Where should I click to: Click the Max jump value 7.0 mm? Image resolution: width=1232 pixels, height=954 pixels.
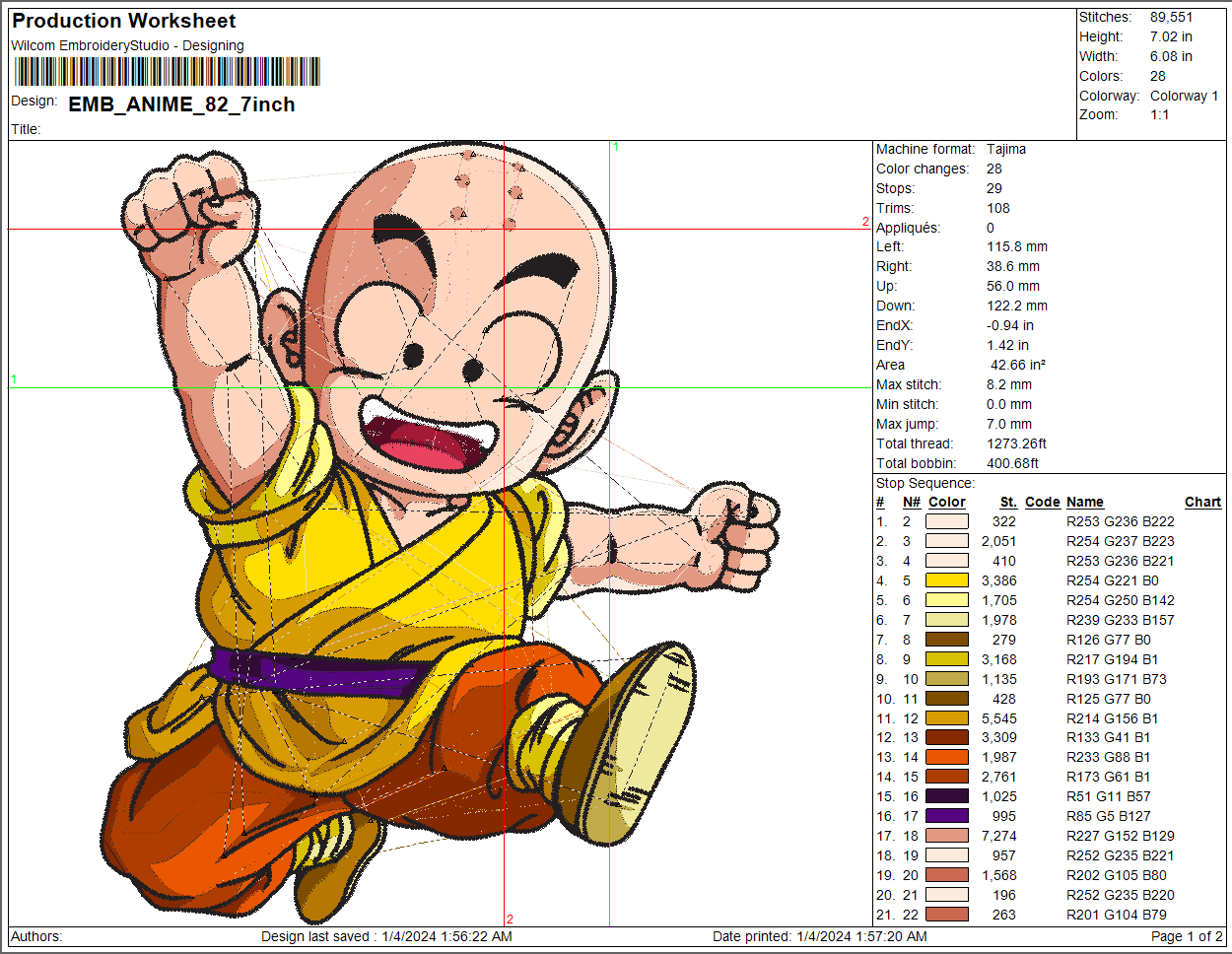pos(1009,424)
